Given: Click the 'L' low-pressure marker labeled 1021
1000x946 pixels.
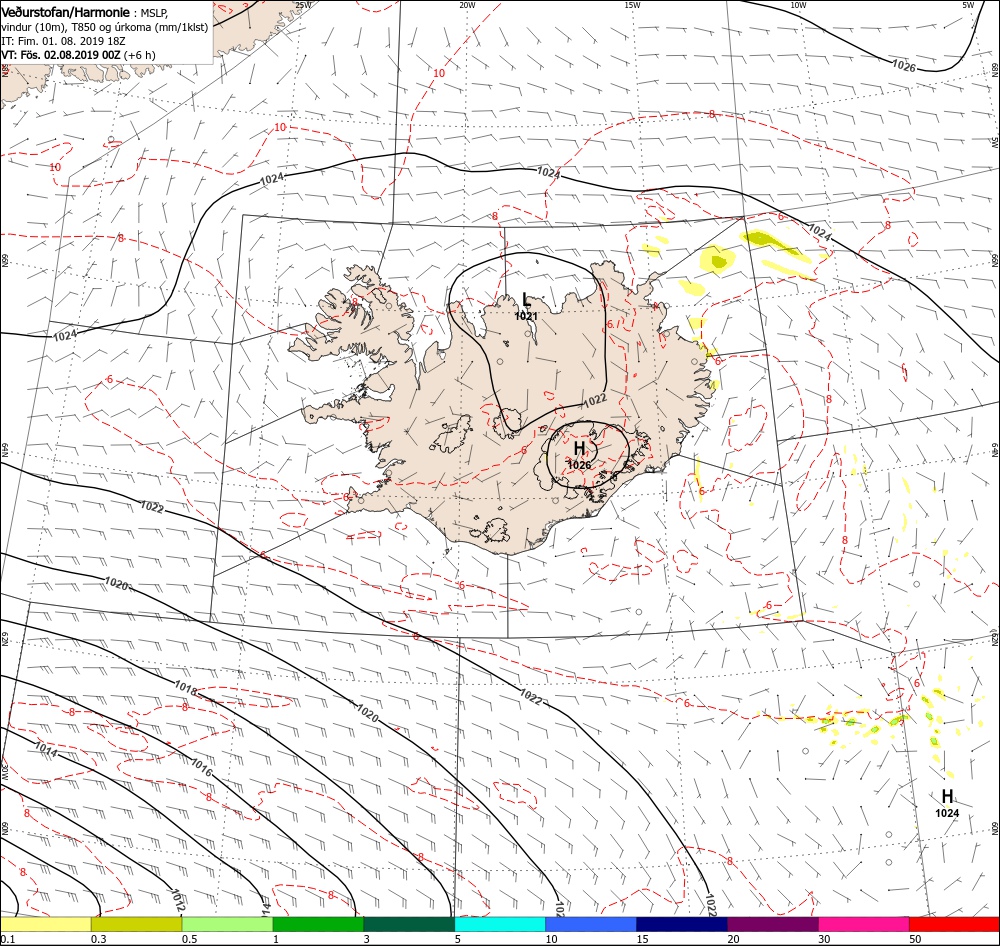Looking at the screenshot, I should pos(526,299).
